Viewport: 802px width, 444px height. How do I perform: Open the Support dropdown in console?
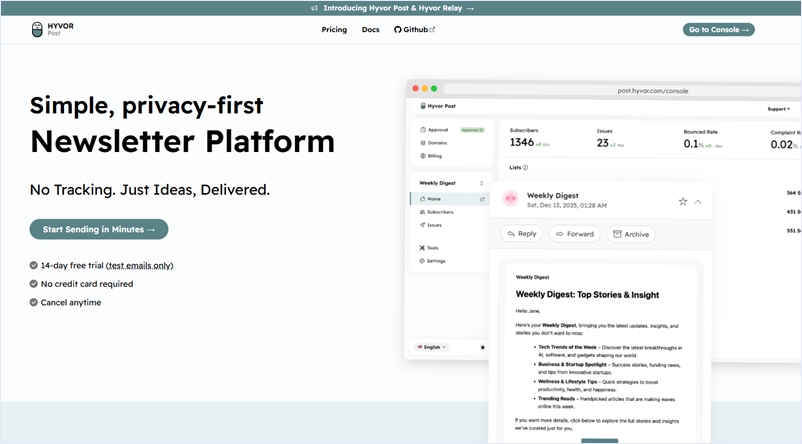(x=778, y=109)
